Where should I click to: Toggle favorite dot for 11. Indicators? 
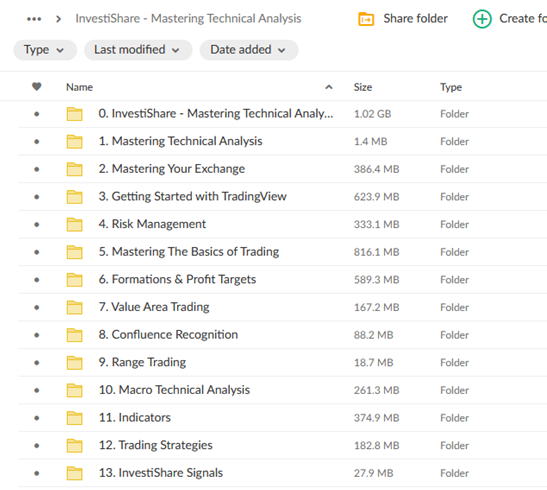tap(37, 418)
